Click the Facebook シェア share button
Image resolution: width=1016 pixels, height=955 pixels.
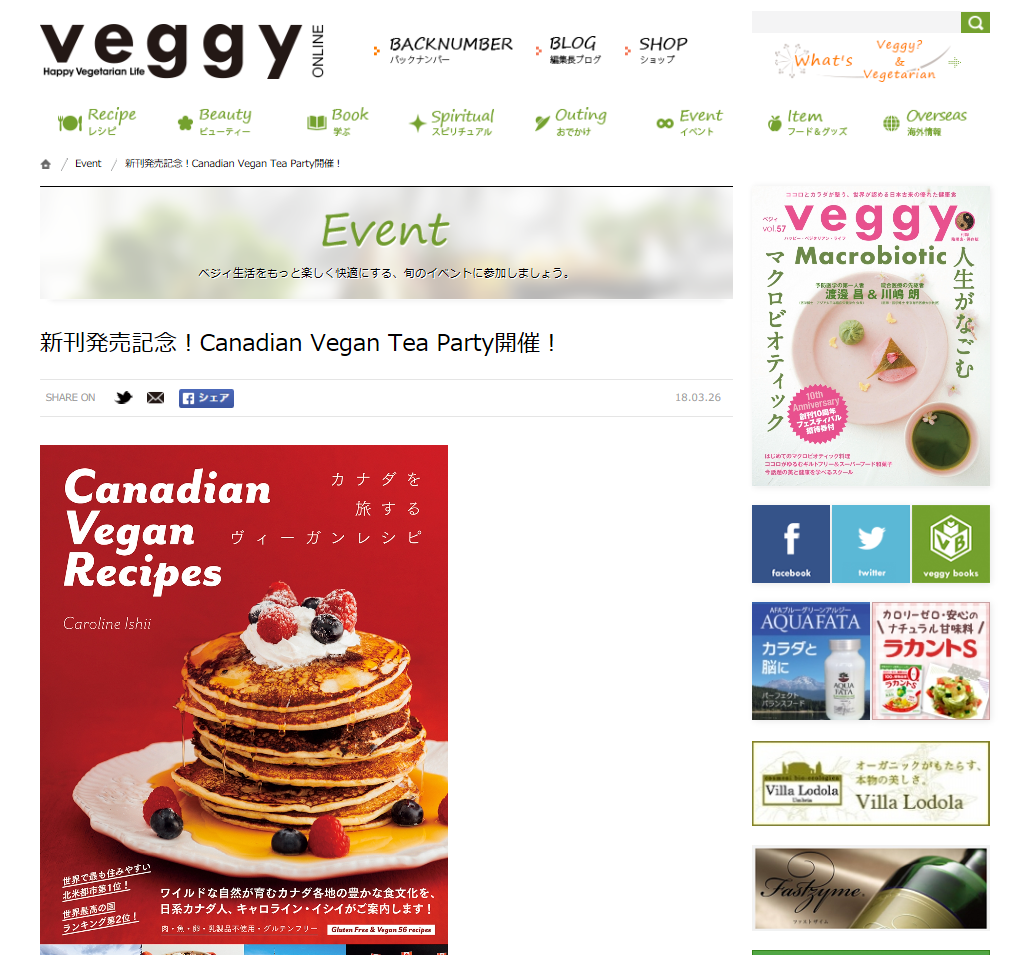(x=206, y=398)
